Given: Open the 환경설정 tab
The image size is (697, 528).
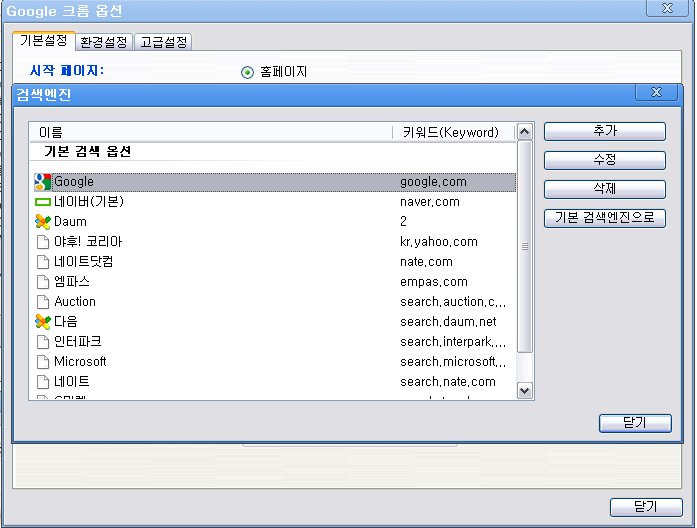Looking at the screenshot, I should [x=104, y=42].
